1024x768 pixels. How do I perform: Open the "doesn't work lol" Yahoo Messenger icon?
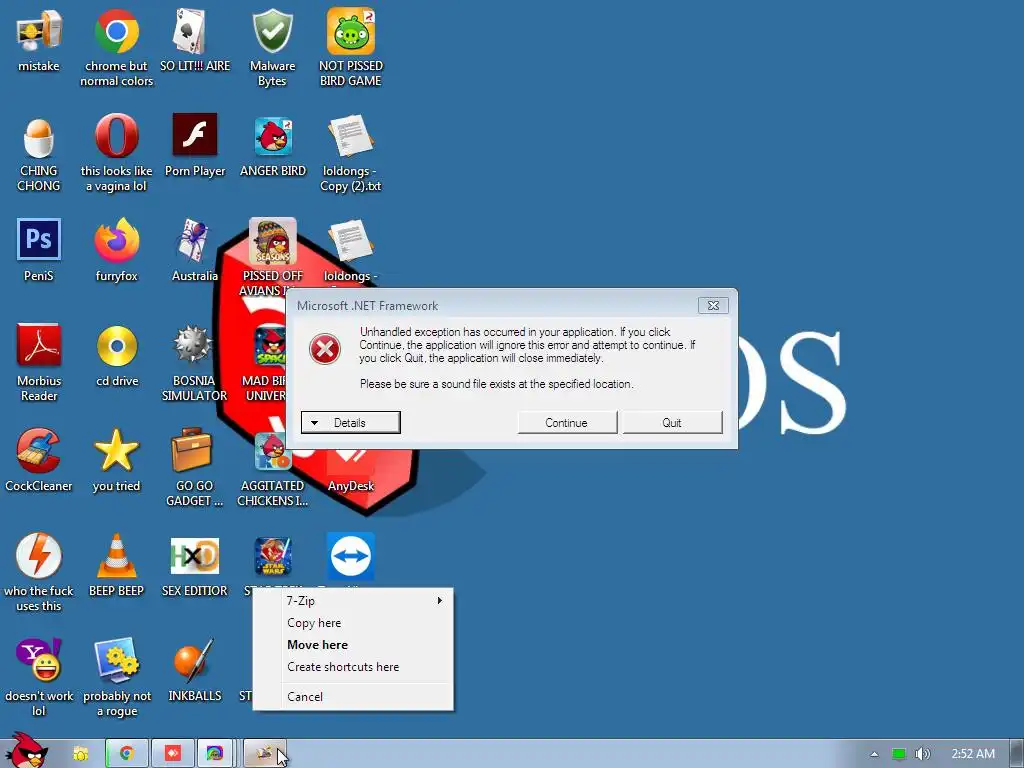tap(39, 660)
